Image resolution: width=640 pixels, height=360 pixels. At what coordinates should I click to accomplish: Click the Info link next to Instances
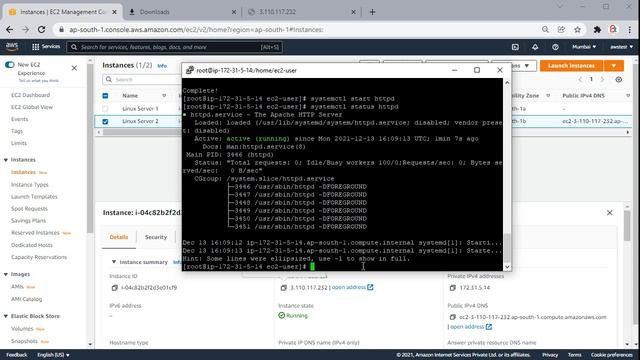tap(162, 66)
